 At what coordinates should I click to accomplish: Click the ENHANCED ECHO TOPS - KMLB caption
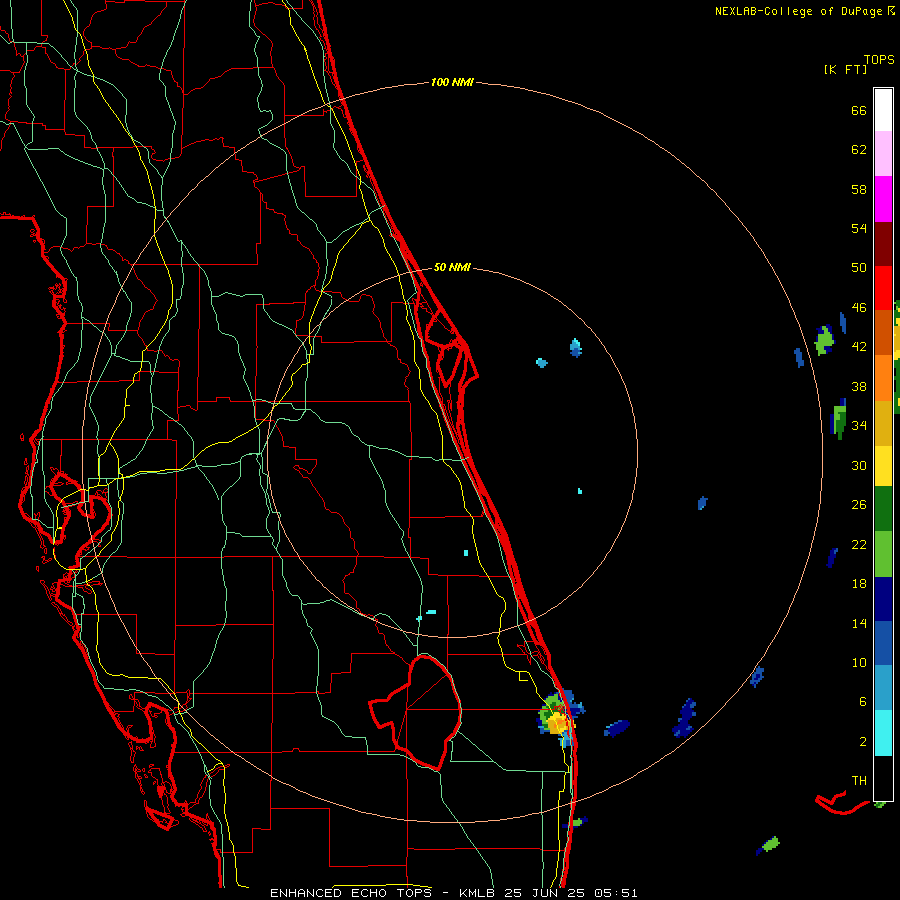pos(453,893)
